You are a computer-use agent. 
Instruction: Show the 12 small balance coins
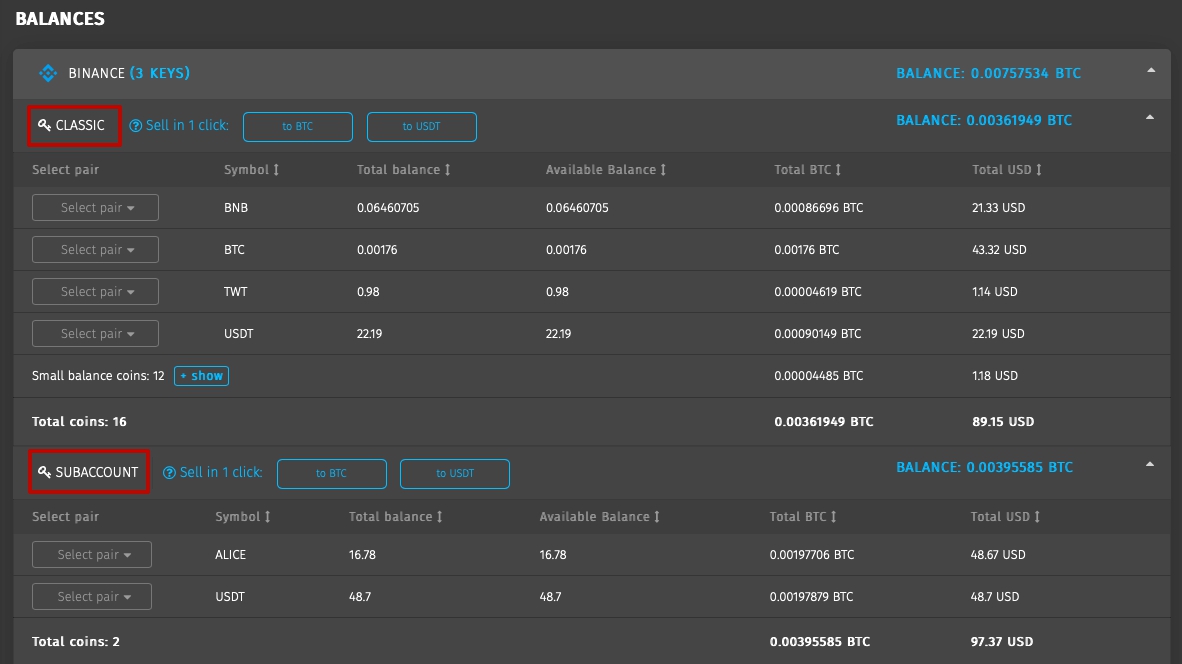(x=201, y=375)
